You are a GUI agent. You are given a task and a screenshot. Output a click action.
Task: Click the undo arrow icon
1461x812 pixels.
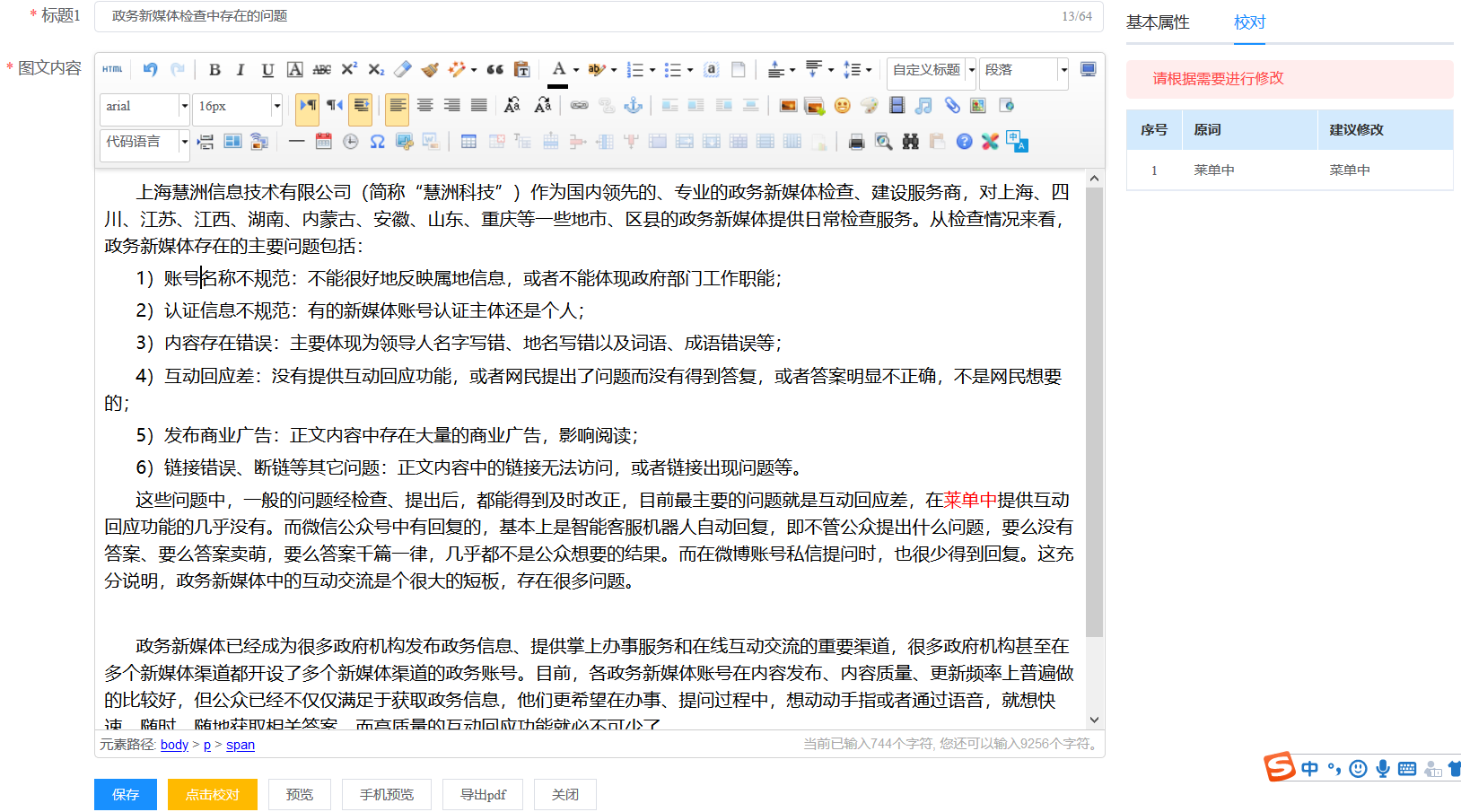(x=150, y=70)
